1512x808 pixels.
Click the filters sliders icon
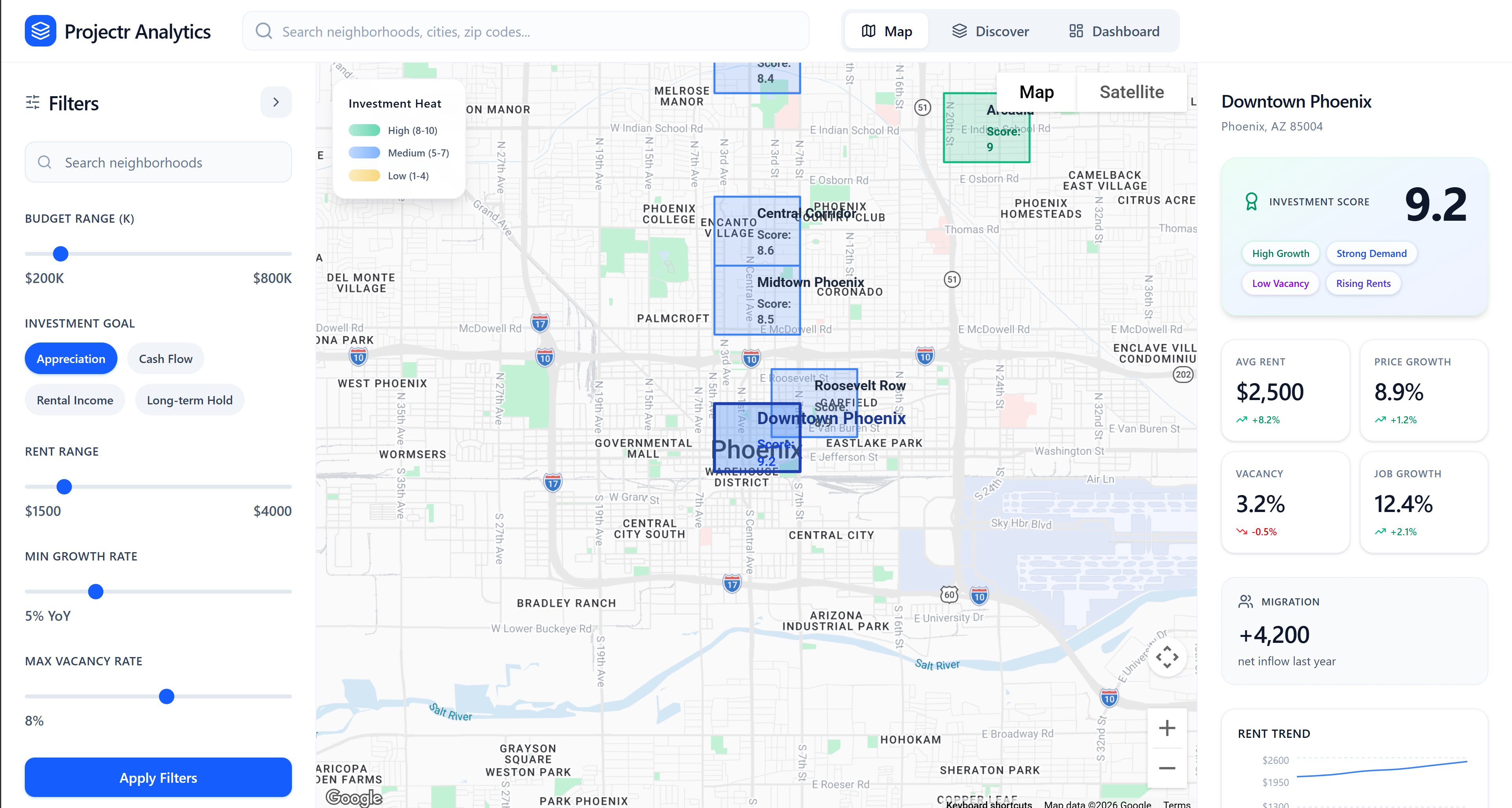point(33,103)
